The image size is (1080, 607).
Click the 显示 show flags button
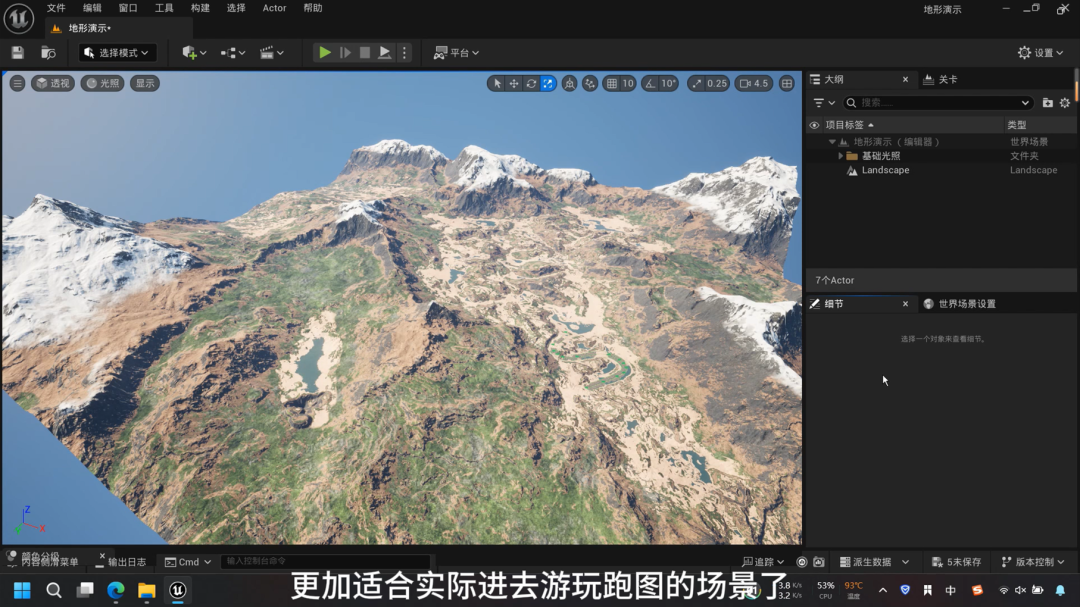145,83
